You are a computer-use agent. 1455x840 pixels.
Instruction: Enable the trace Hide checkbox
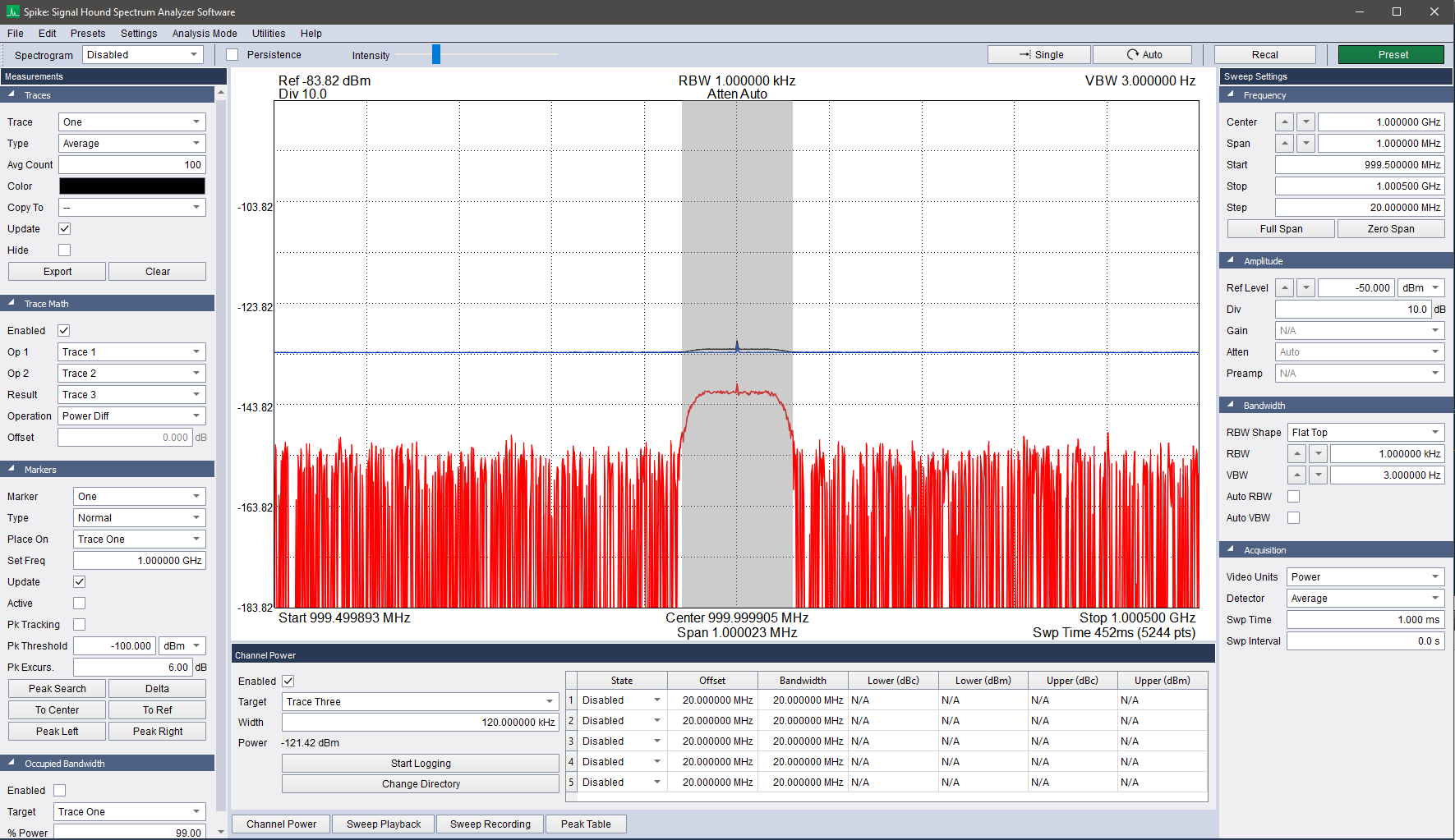click(x=65, y=250)
